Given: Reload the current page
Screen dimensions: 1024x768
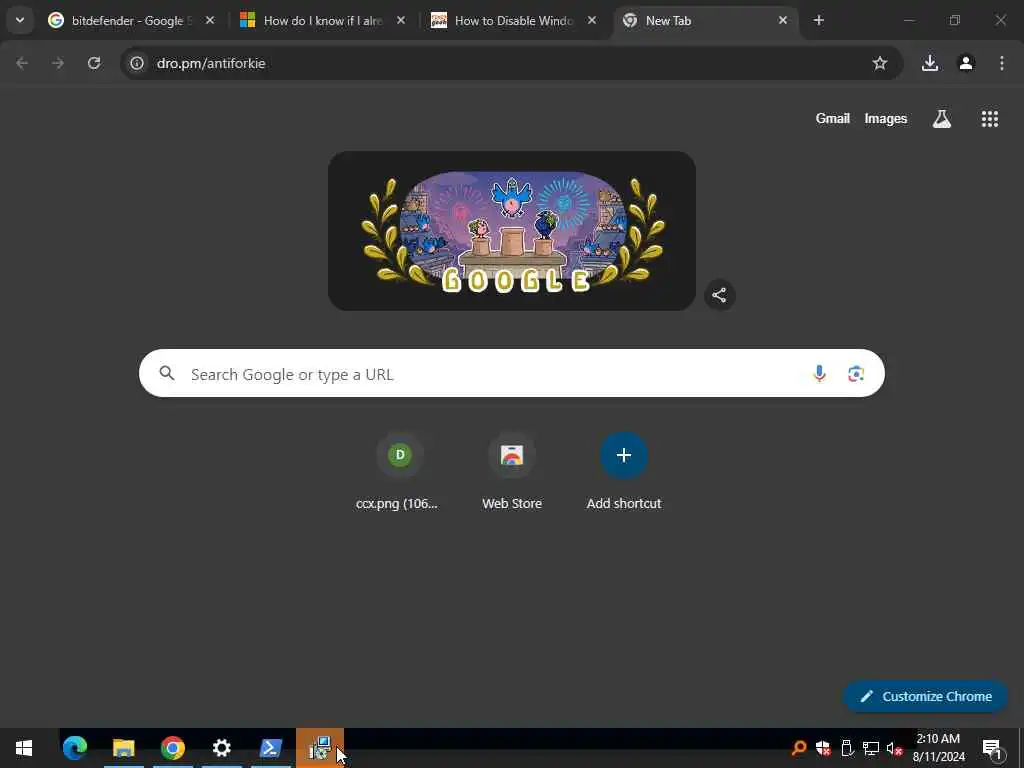Looking at the screenshot, I should [x=94, y=63].
